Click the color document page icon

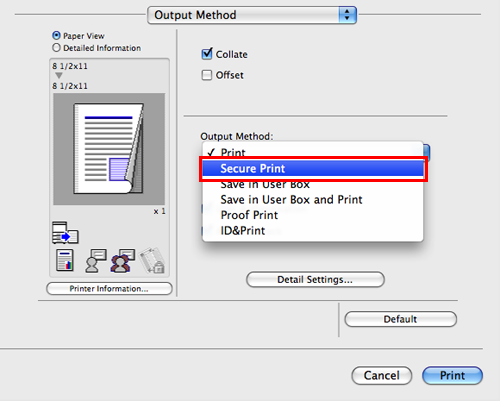tap(65, 260)
